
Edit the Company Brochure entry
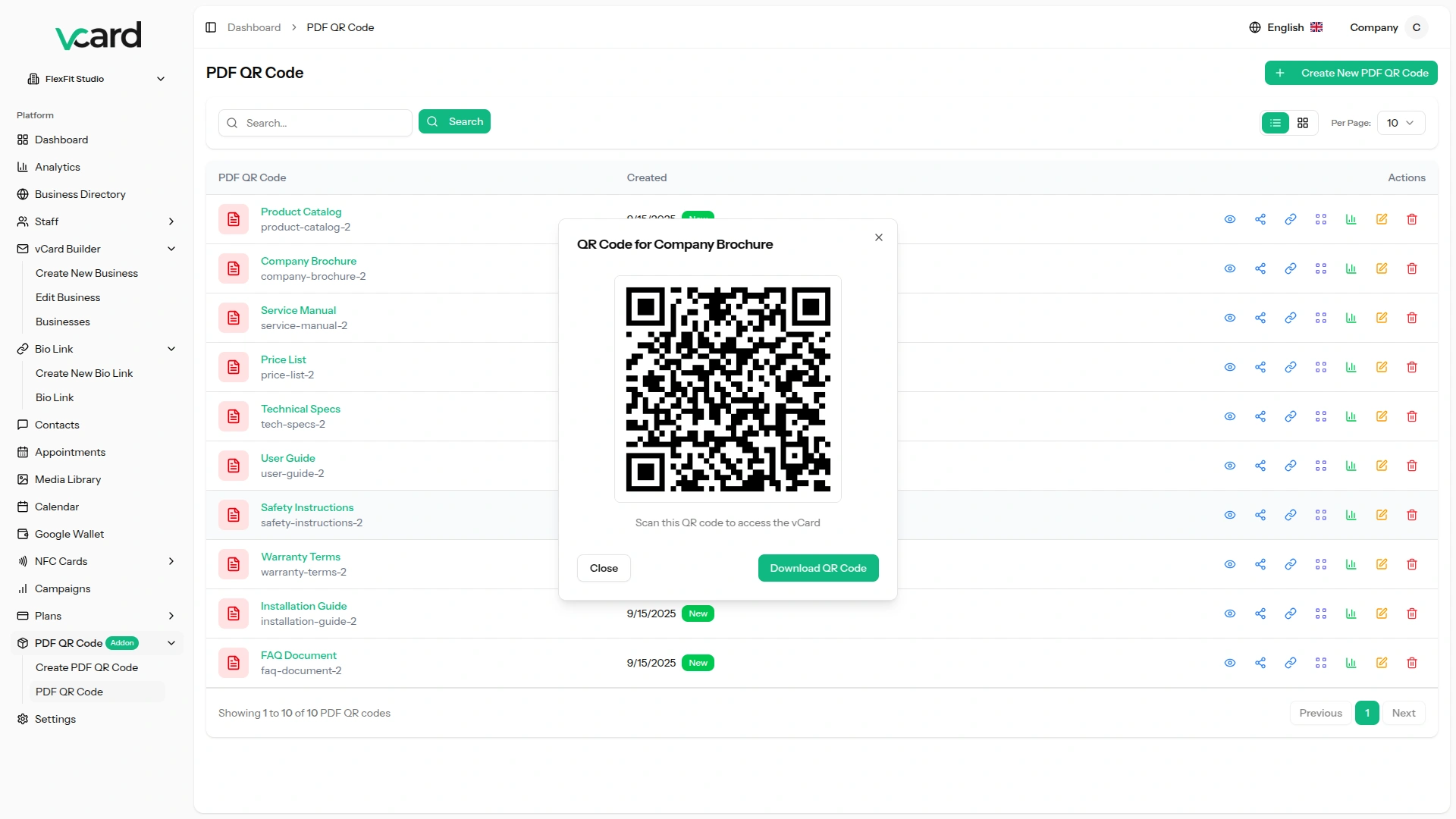tap(1382, 268)
